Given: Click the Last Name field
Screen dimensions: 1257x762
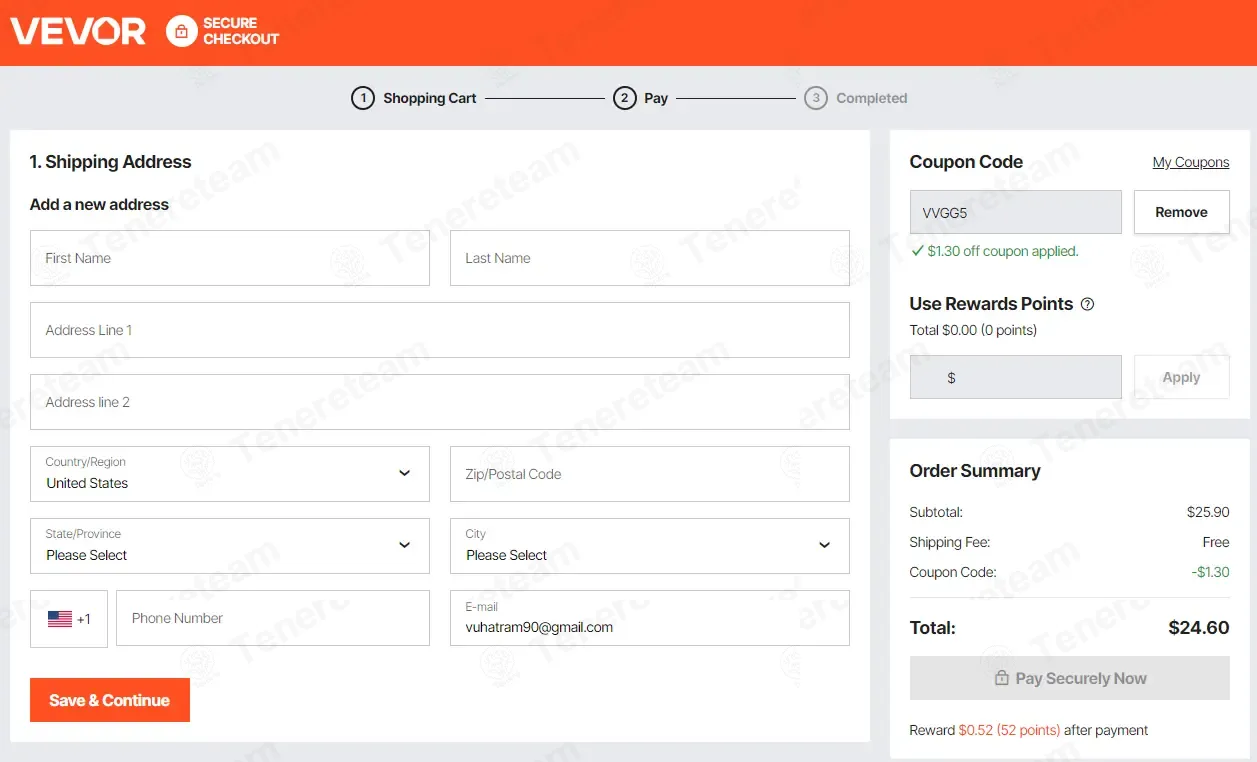Looking at the screenshot, I should (x=650, y=258).
